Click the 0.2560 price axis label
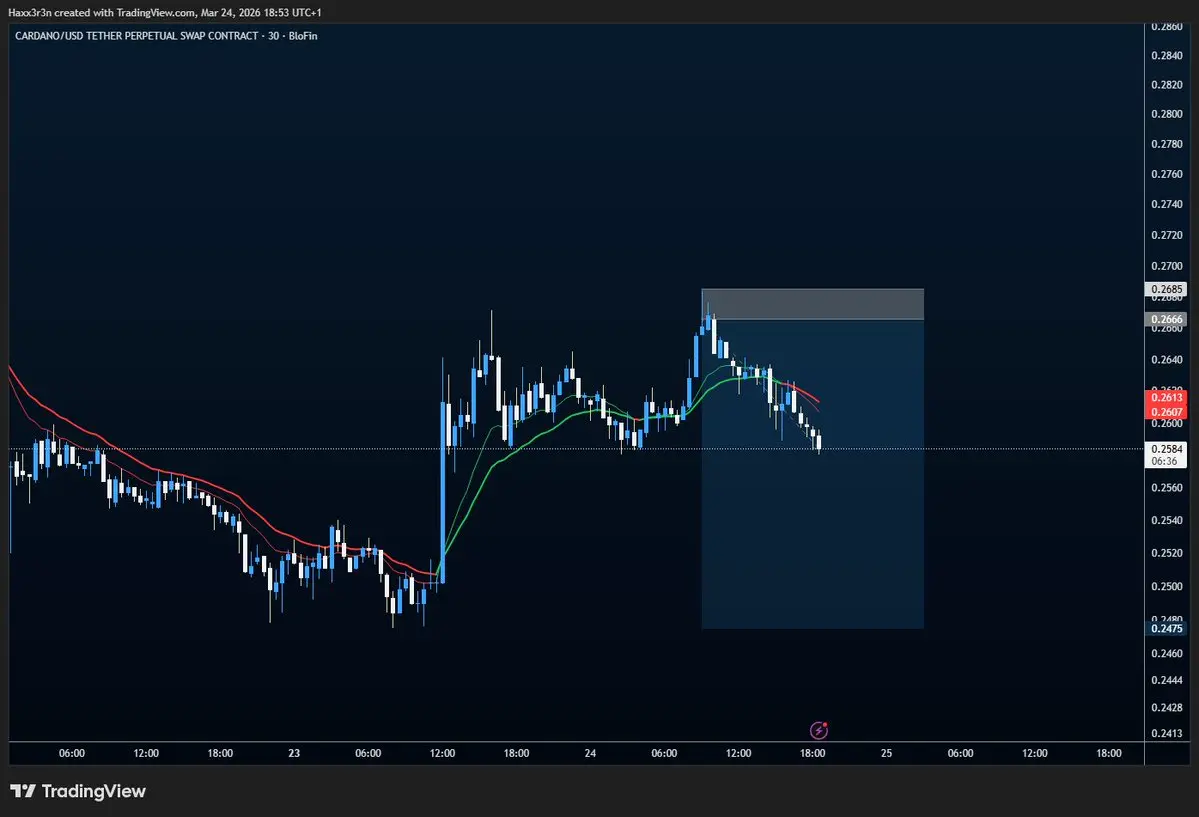The height and width of the screenshot is (817, 1199). [x=1166, y=487]
